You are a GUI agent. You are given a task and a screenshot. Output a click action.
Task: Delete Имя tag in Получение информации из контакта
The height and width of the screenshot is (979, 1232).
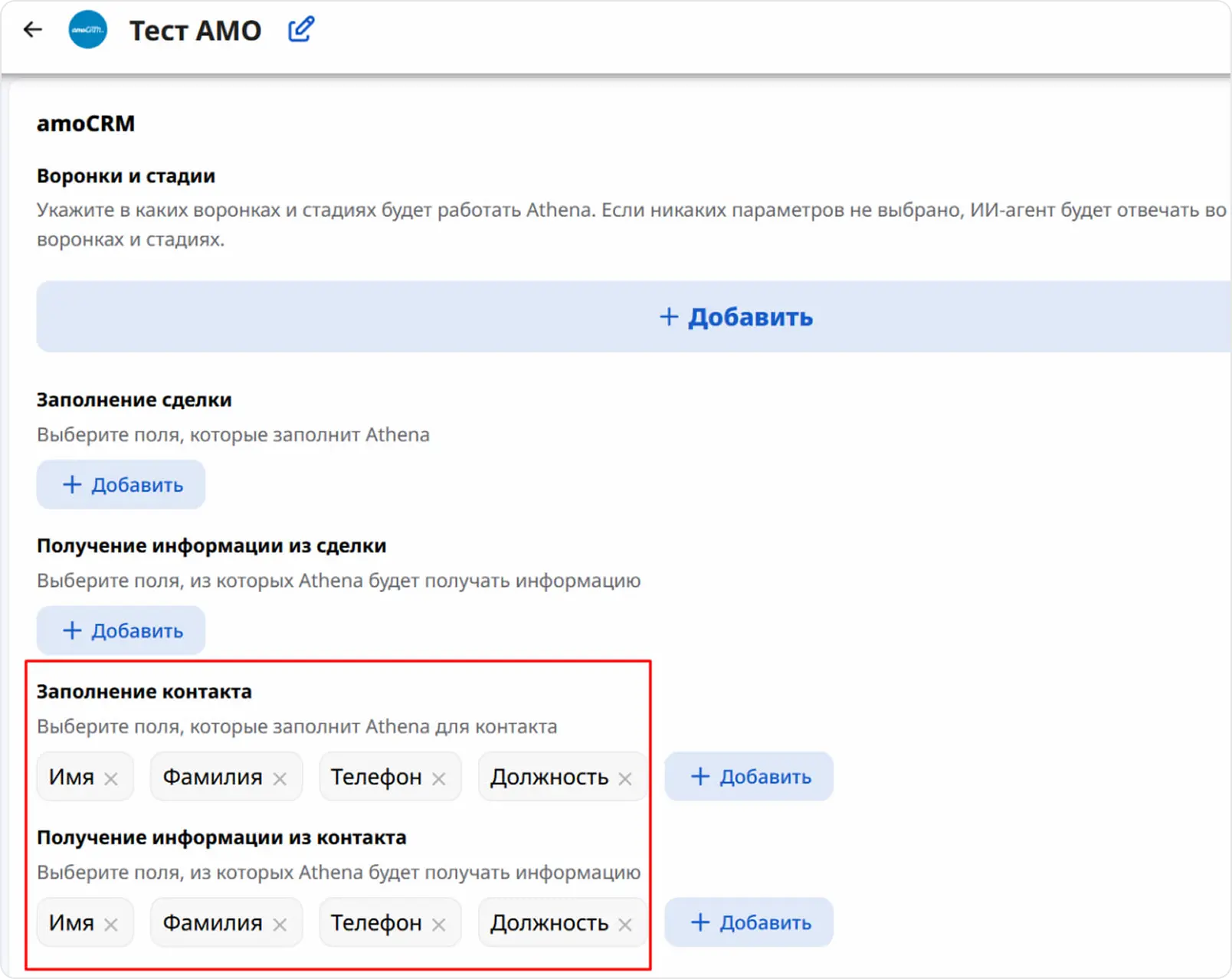(x=111, y=925)
